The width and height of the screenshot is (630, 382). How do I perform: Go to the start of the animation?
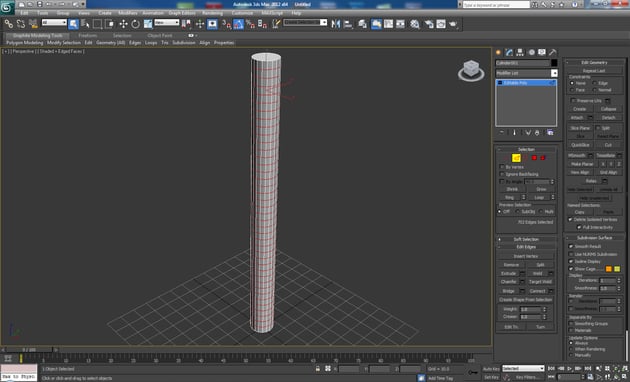[551, 368]
